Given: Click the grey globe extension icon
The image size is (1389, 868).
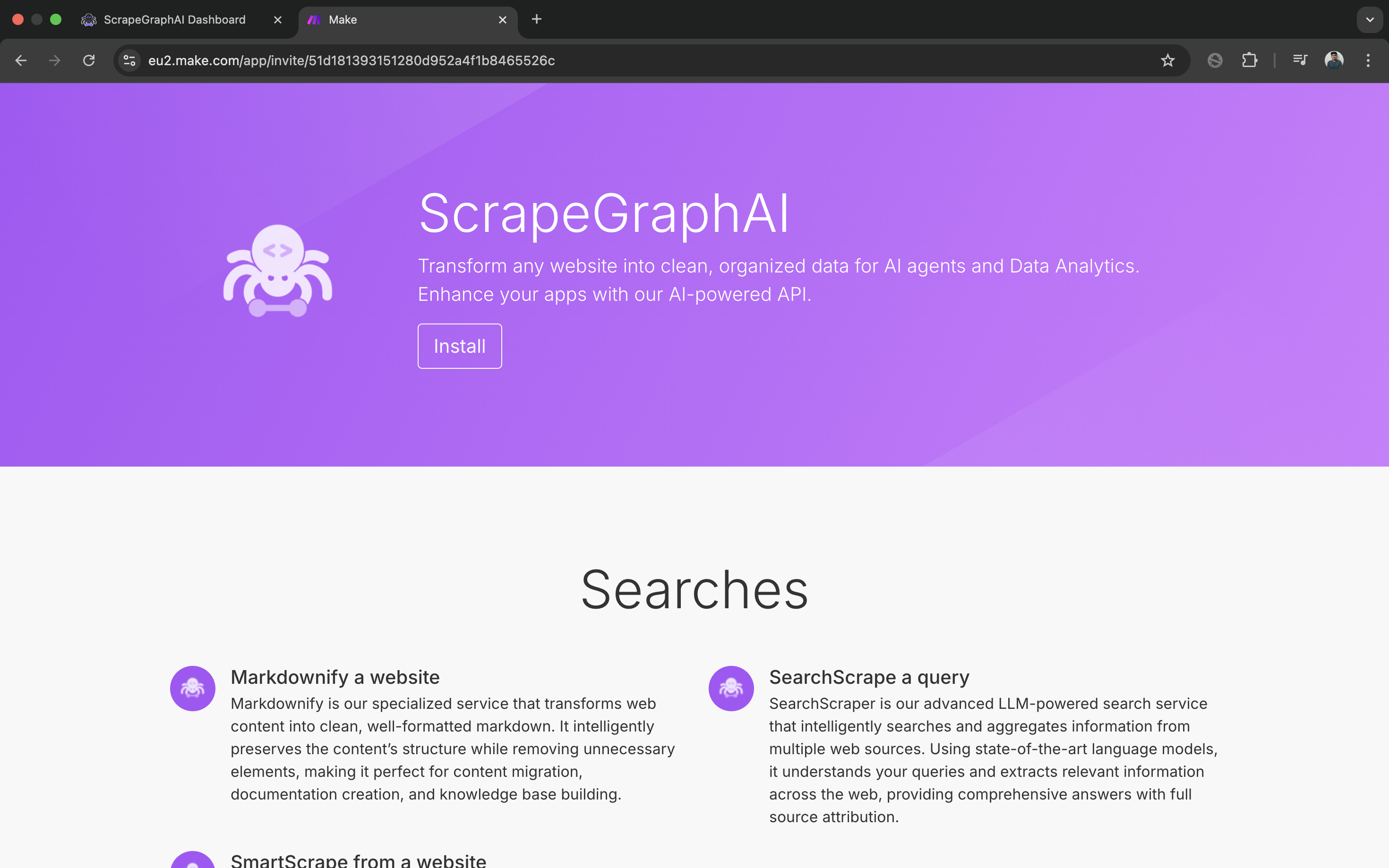Looking at the screenshot, I should pos(1215,60).
